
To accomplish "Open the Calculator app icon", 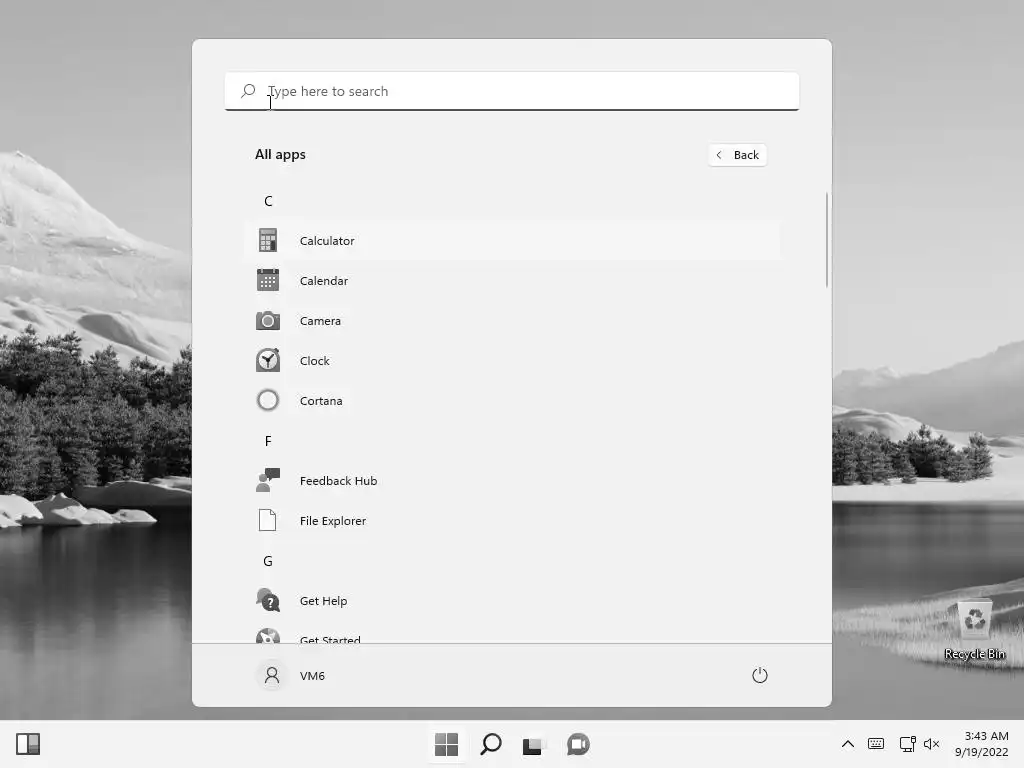I will (x=268, y=240).
